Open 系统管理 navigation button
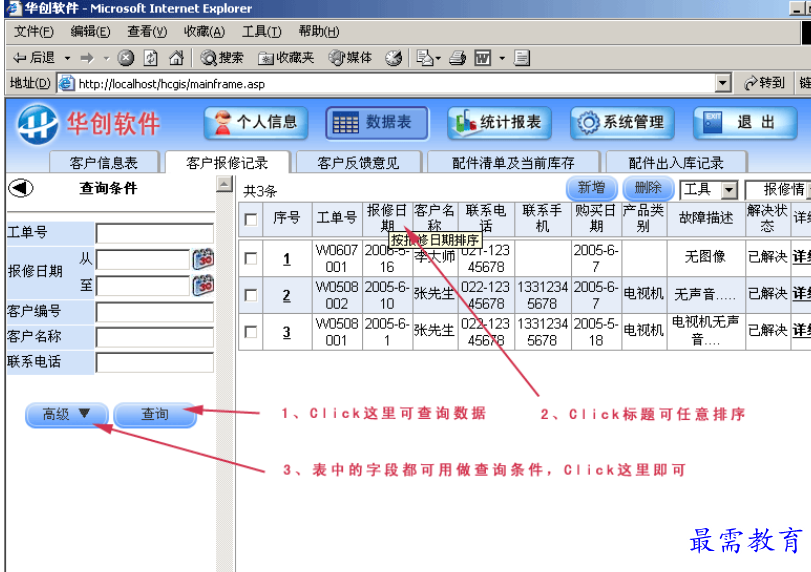Viewport: 811px width, 572px height. (622, 123)
